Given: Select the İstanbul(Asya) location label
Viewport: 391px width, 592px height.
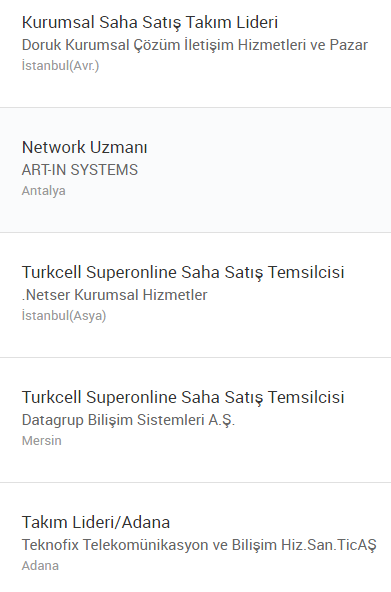Looking at the screenshot, I should tap(64, 316).
